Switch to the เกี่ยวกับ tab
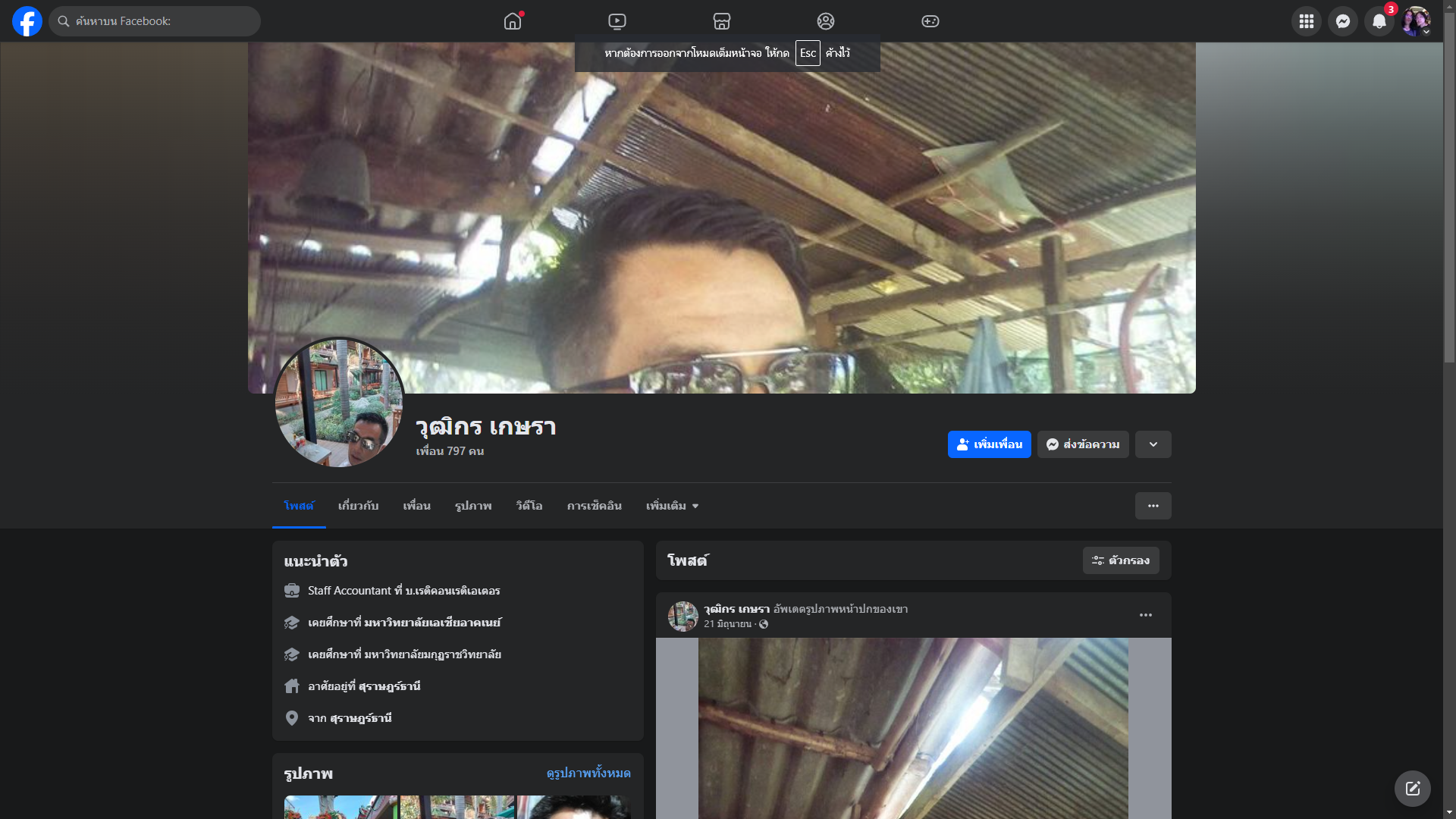Screen dimensions: 1456x819 click(x=358, y=506)
